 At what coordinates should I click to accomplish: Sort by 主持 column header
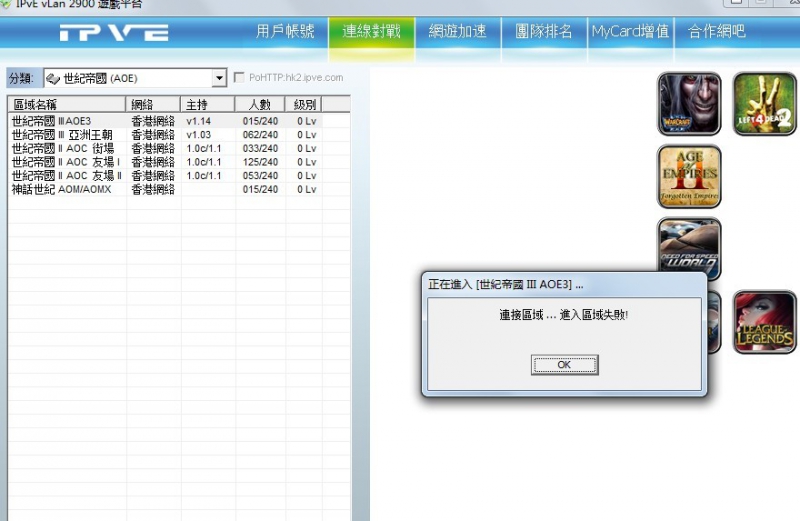[207, 105]
